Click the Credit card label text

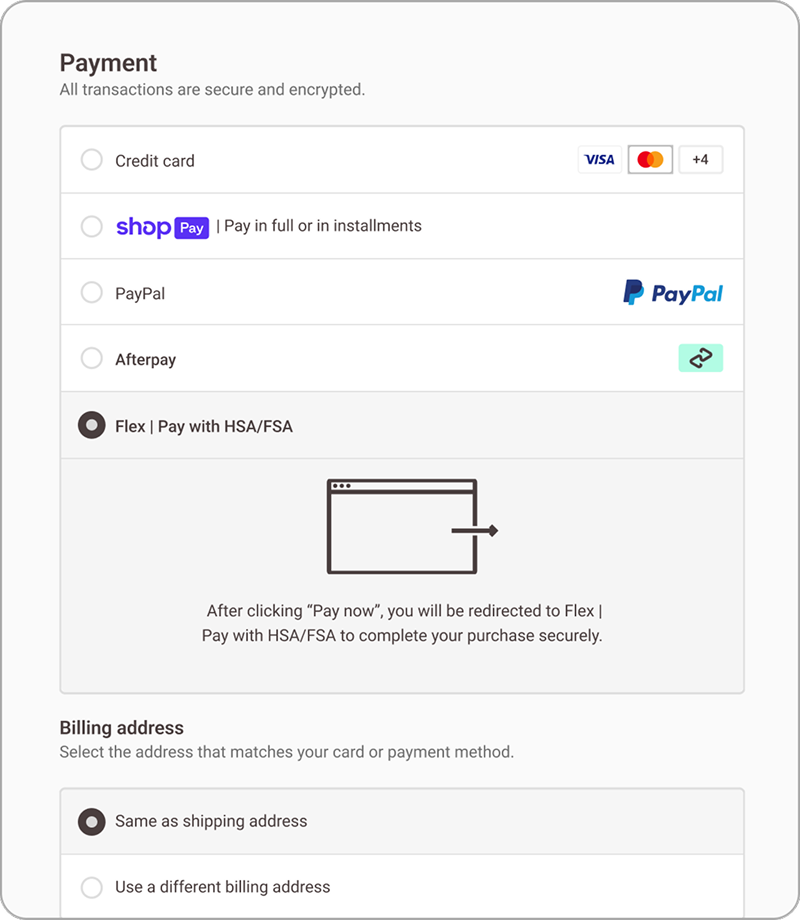click(x=155, y=161)
